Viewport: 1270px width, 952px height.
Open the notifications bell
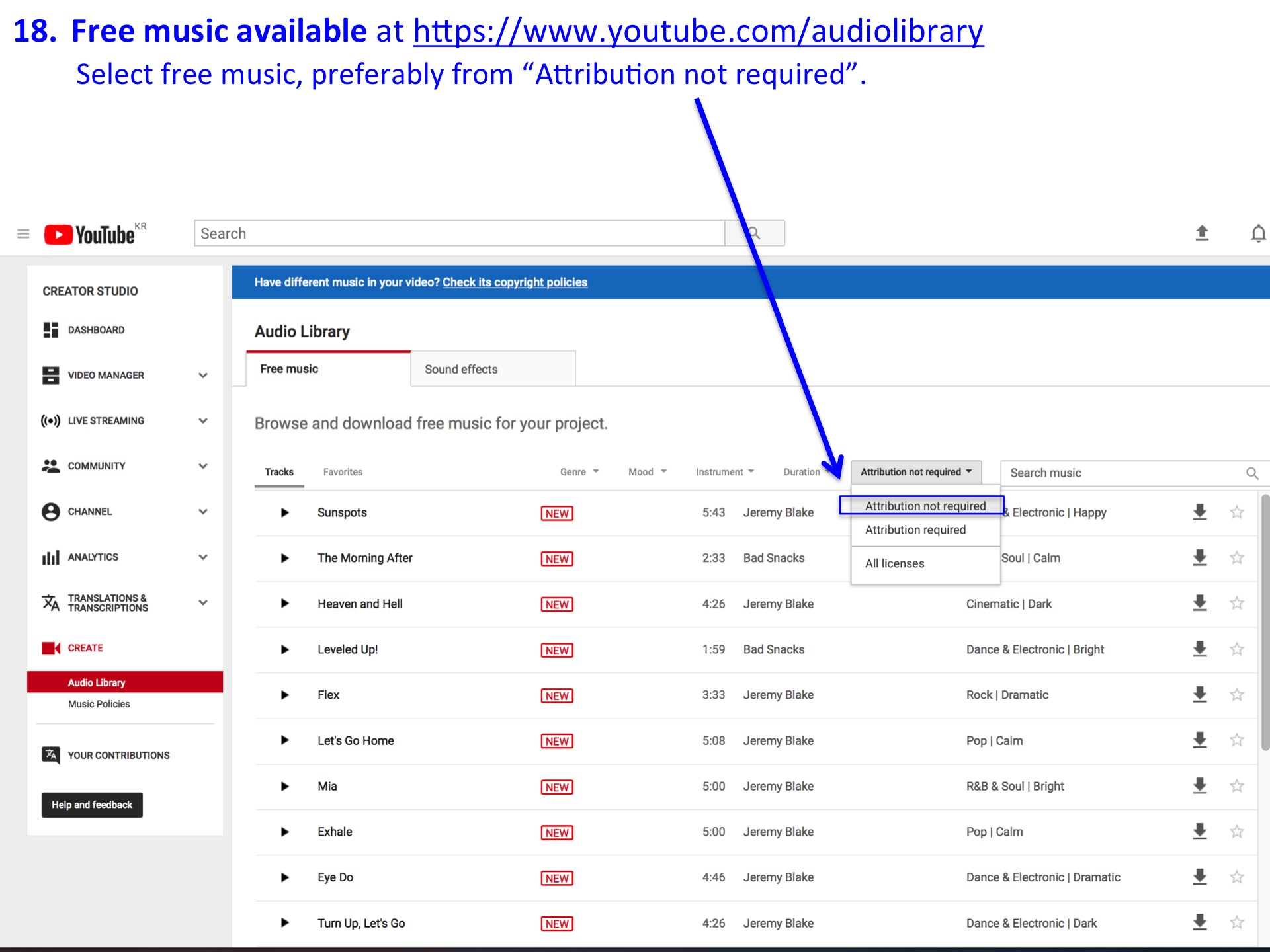(x=1258, y=233)
